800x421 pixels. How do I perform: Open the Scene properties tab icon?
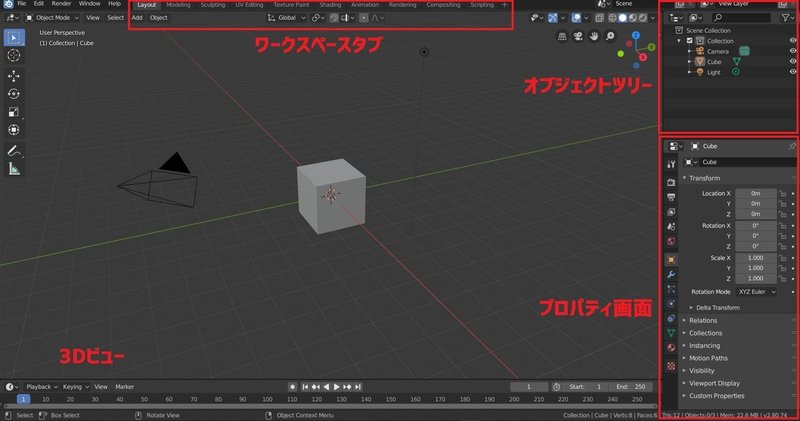pyautogui.click(x=671, y=227)
